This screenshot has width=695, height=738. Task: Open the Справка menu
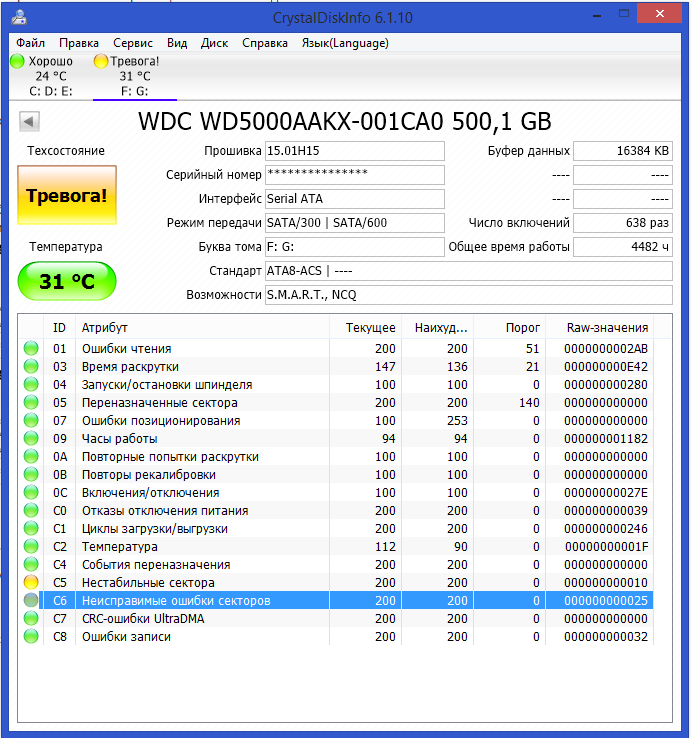click(x=264, y=43)
